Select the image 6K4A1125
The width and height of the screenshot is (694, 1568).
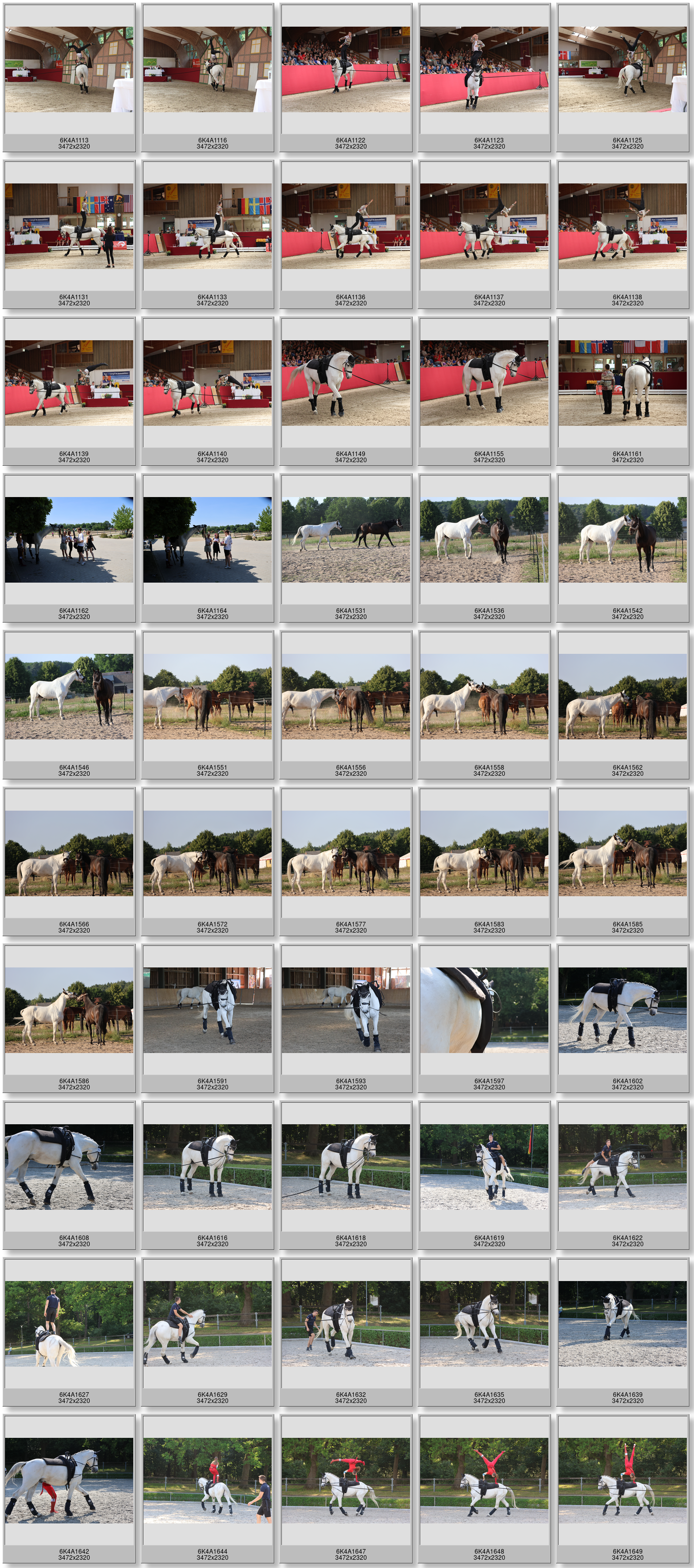click(623, 69)
